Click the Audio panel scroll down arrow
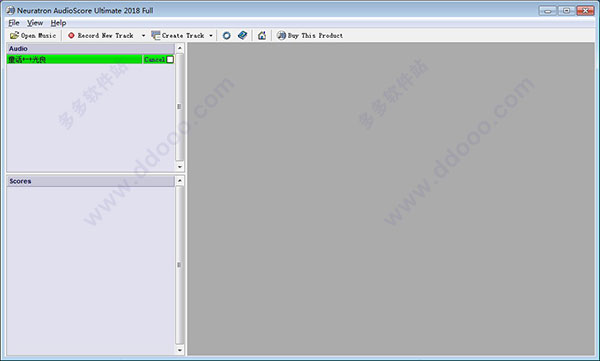Screen dimensions: 600x361 (x=179, y=167)
